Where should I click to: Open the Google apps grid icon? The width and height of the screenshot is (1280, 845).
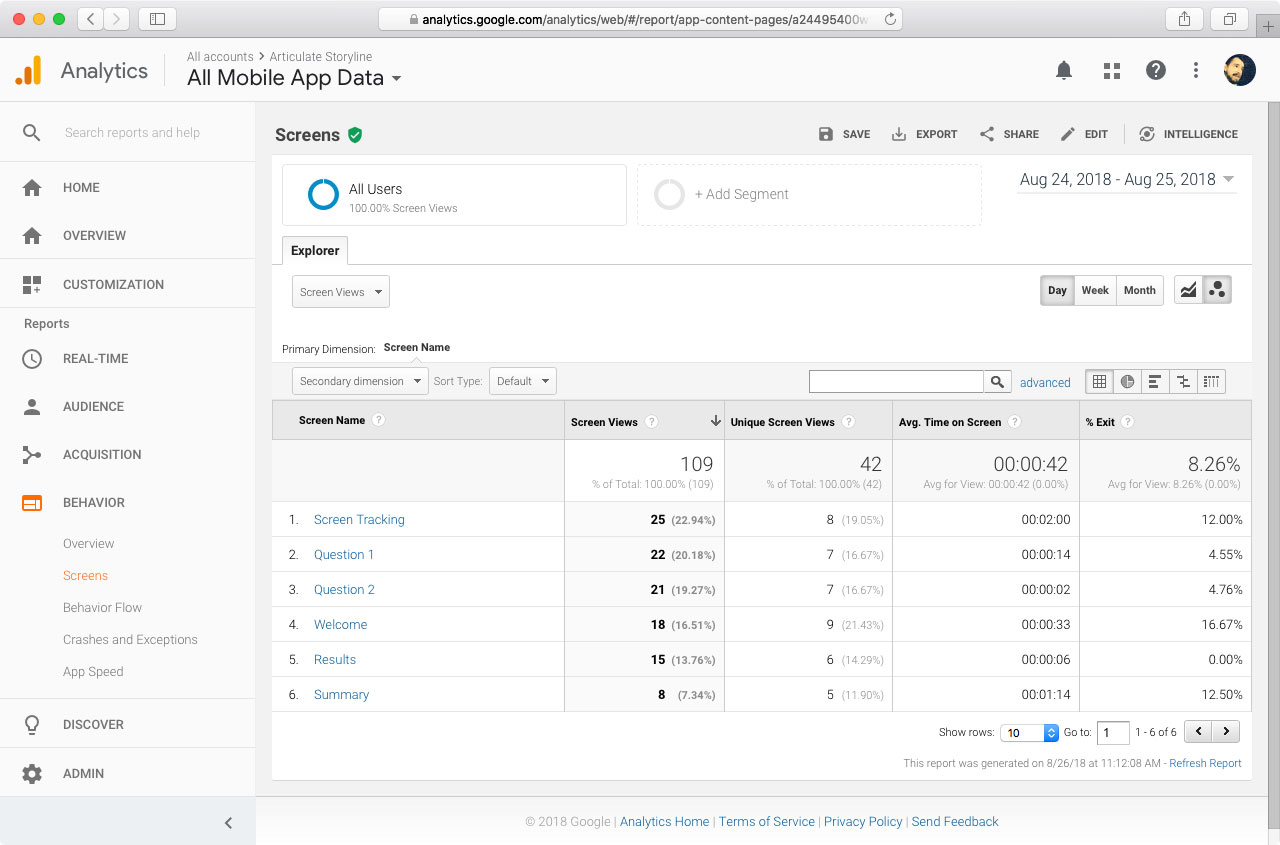pyautogui.click(x=1111, y=70)
